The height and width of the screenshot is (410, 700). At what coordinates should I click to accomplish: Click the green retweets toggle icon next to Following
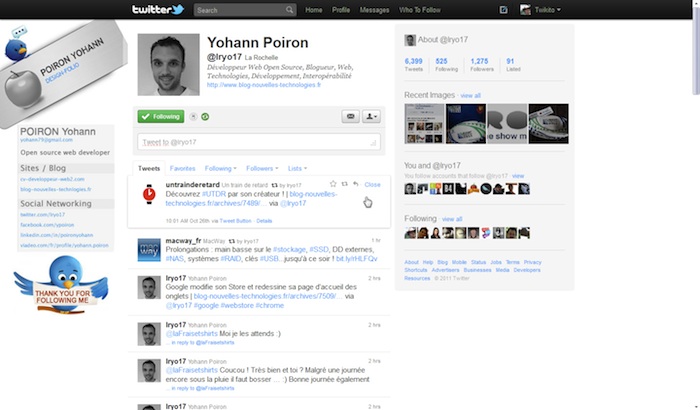coord(205,116)
